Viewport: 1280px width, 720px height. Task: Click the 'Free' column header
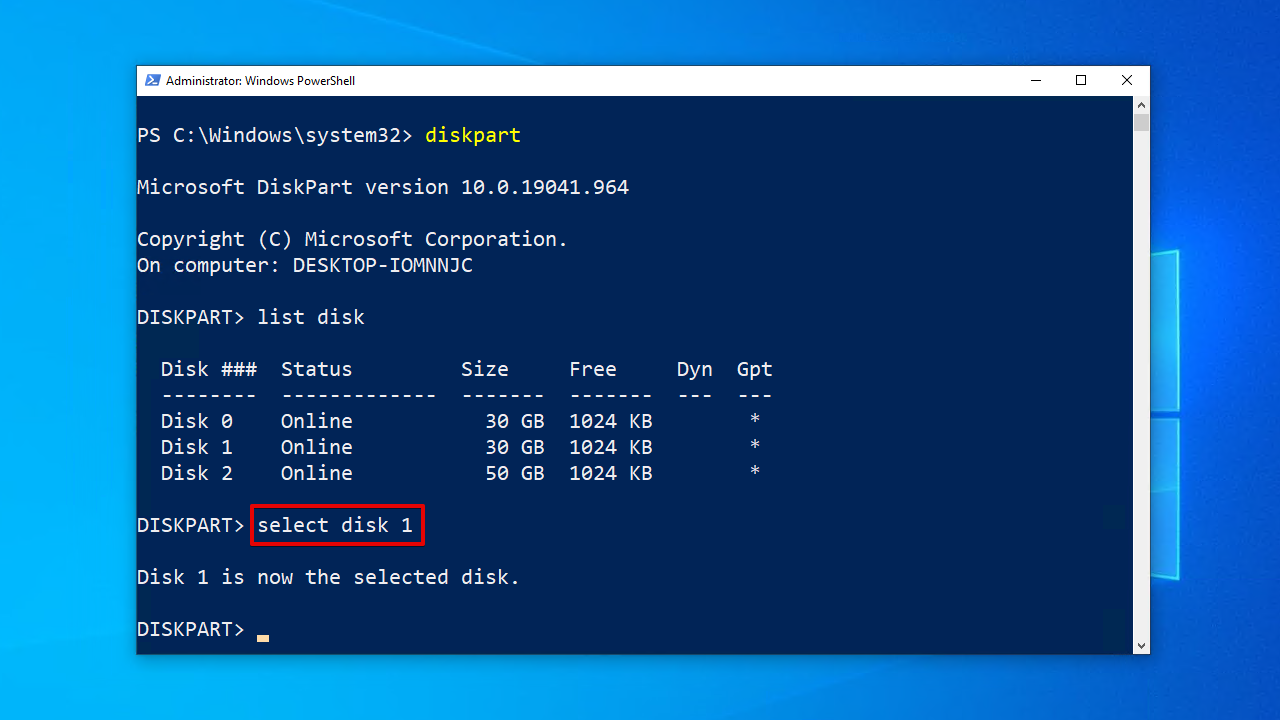(593, 369)
